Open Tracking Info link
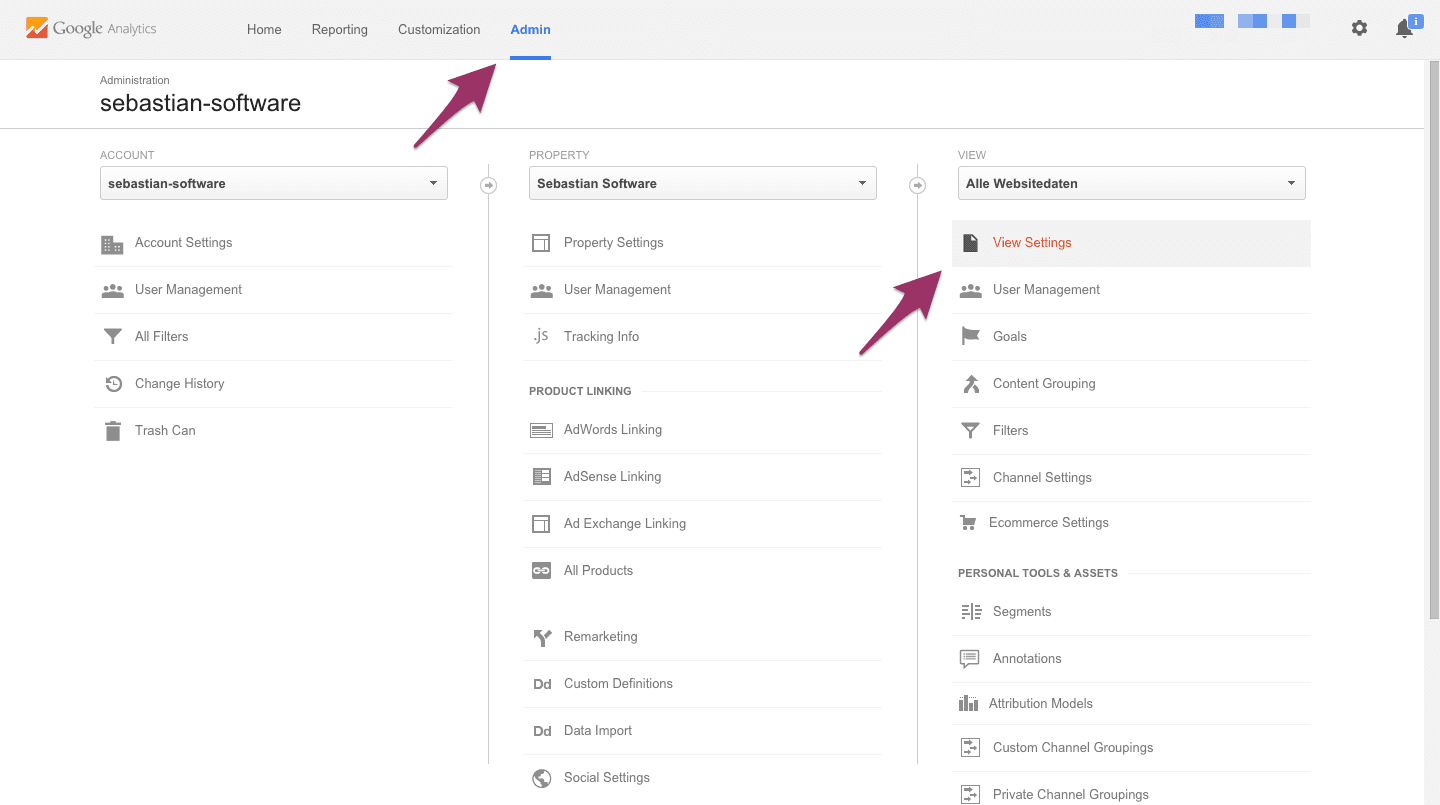The height and width of the screenshot is (805, 1440). [x=601, y=337]
